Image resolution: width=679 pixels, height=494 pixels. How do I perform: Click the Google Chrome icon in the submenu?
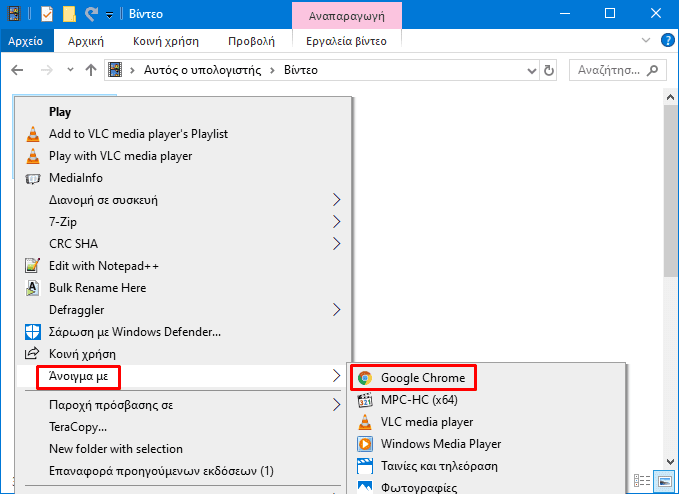tap(365, 378)
